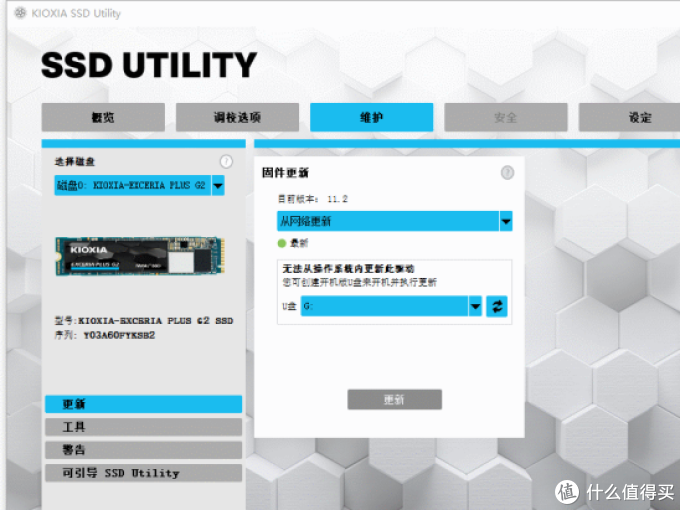Expand the U盘 drive dropdown arrow

point(475,306)
